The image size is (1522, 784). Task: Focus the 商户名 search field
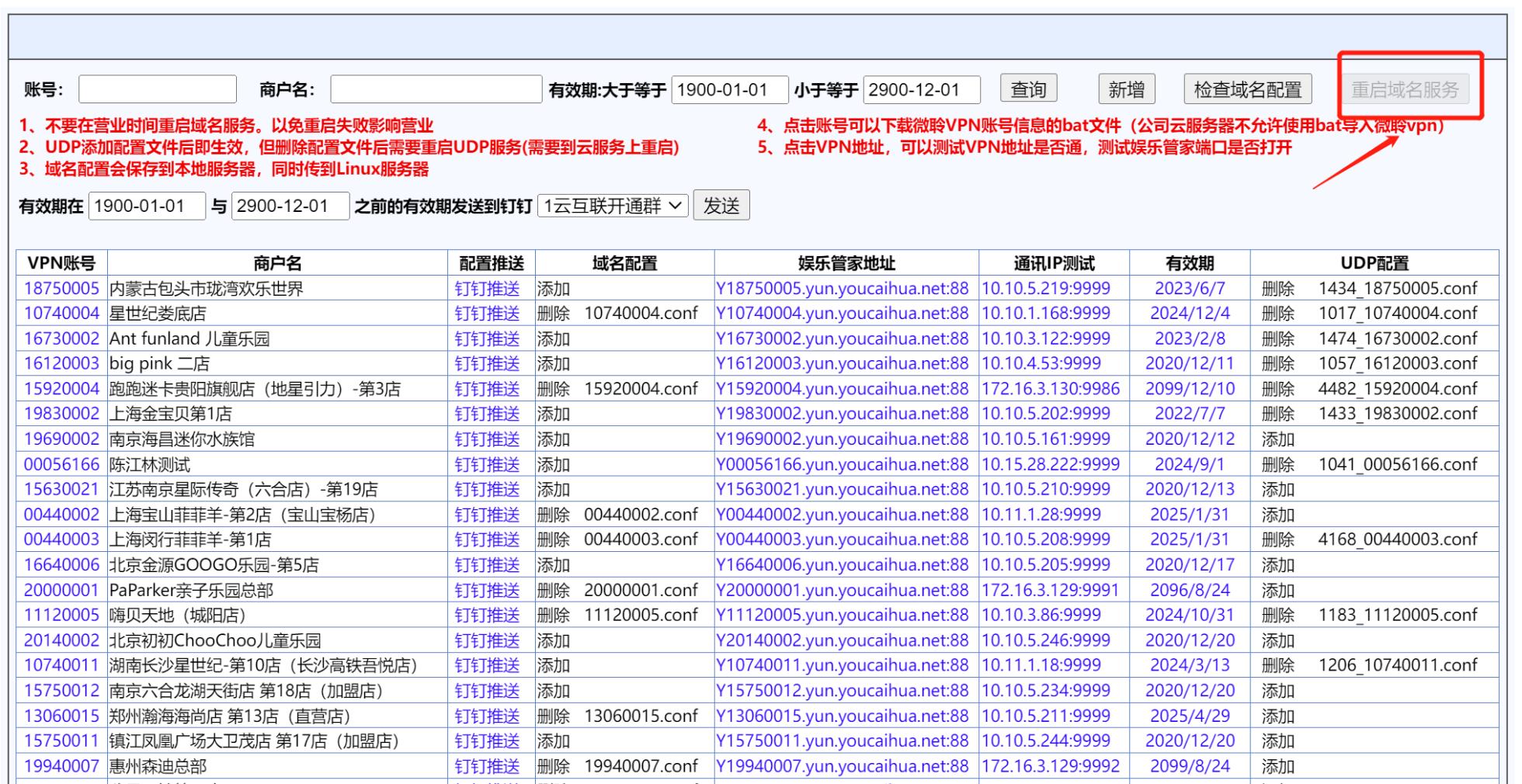(436, 89)
